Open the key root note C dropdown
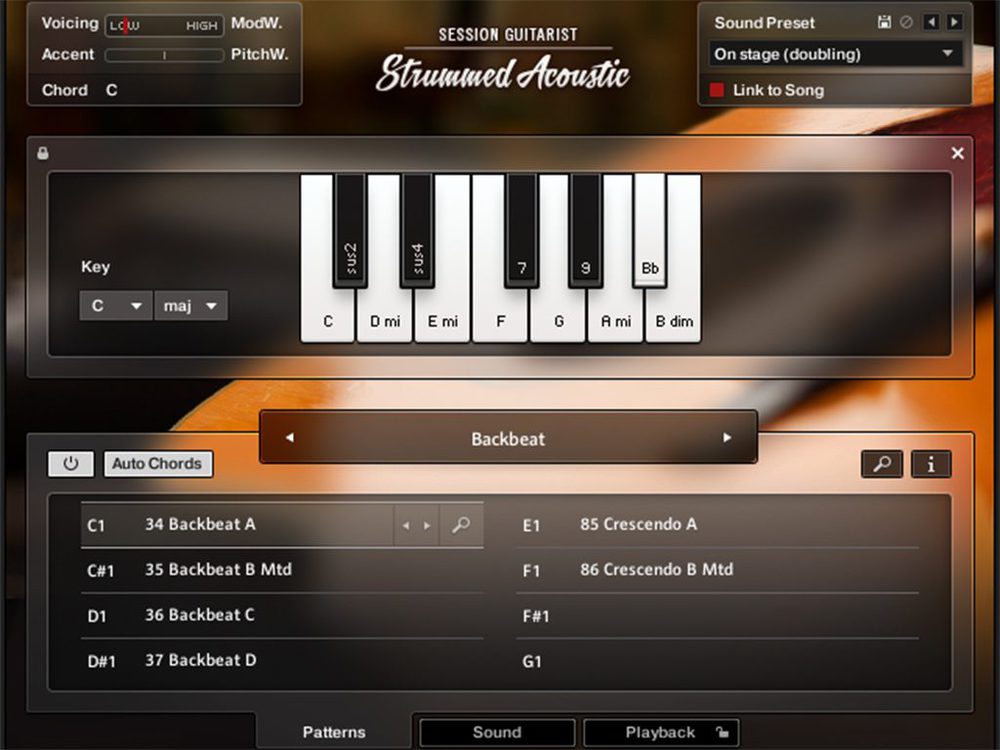 [115, 305]
